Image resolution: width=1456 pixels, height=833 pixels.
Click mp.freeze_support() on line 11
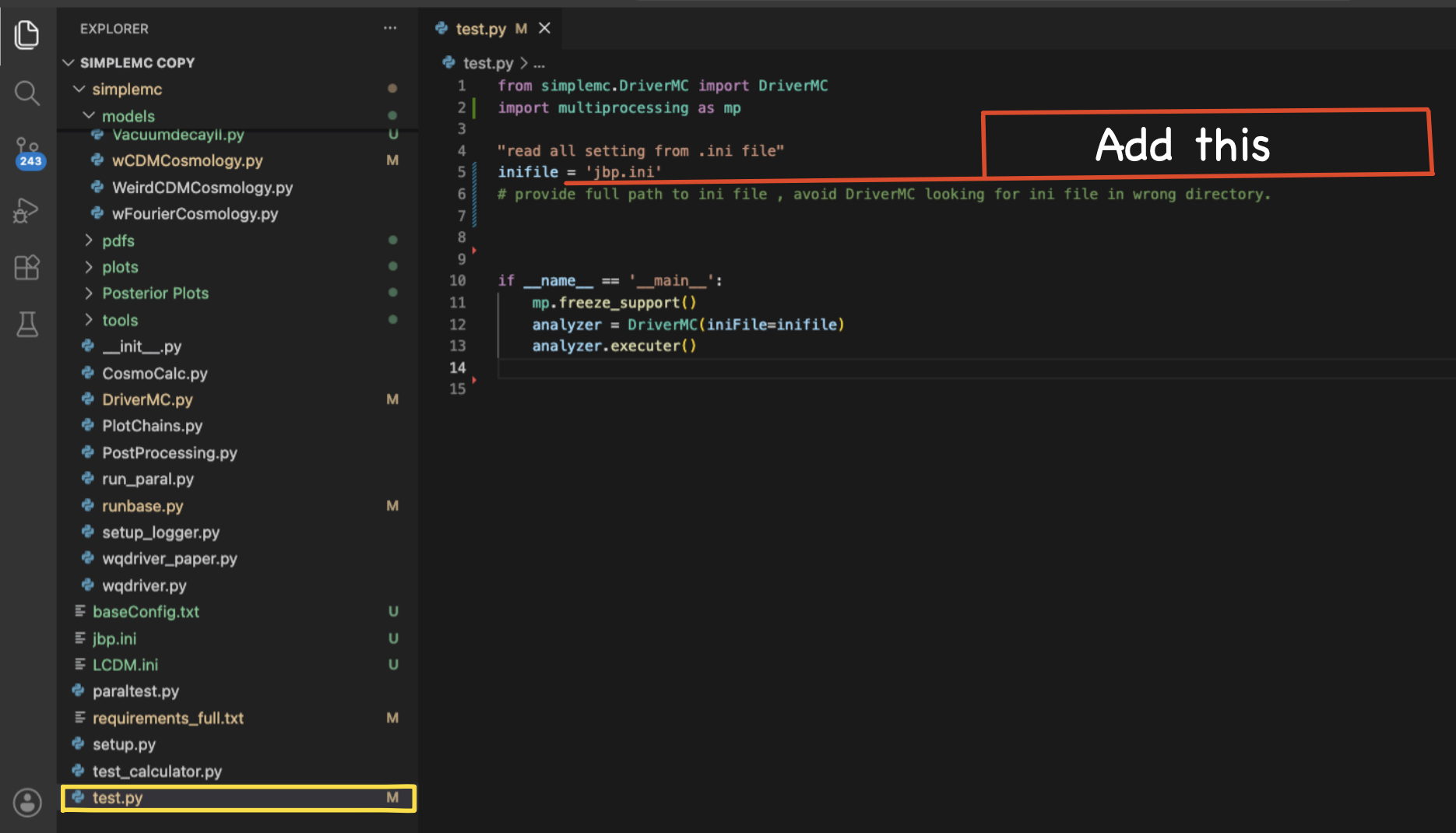pos(614,303)
